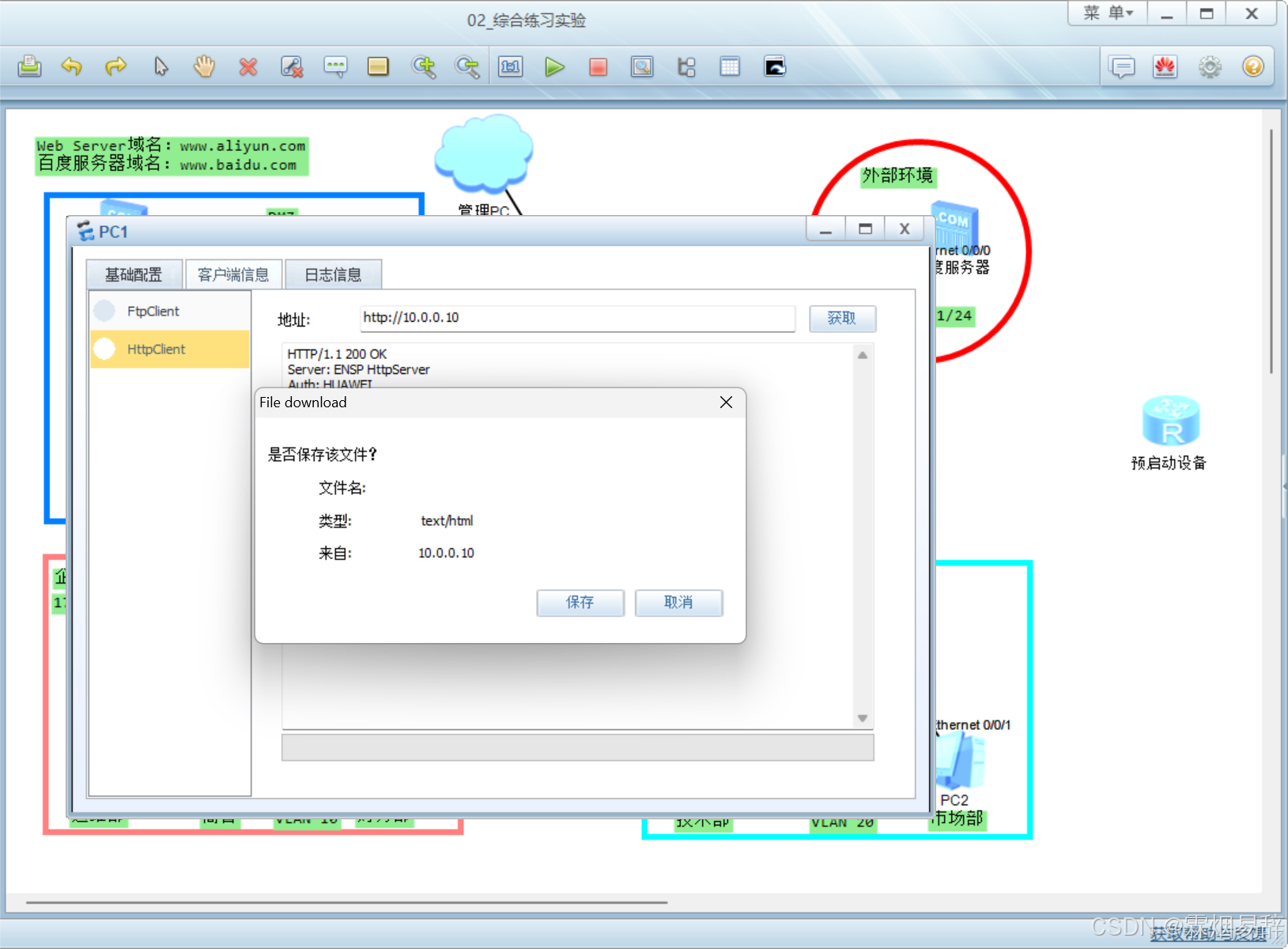Select HttpClient in the client list
Screen dimensions: 1288x949
[170, 349]
